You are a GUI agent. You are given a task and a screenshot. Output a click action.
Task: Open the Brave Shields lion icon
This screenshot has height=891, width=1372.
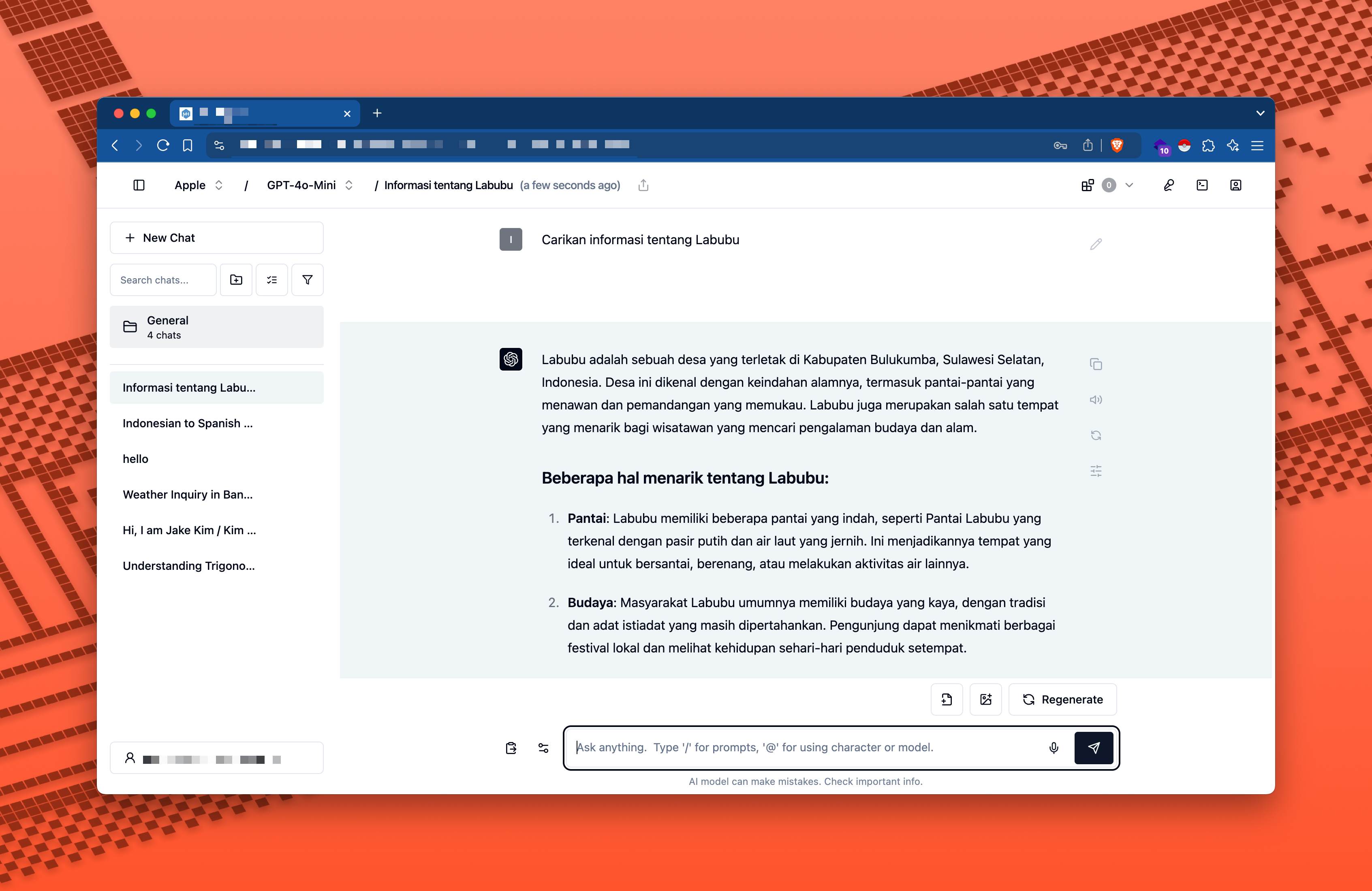[1117, 145]
